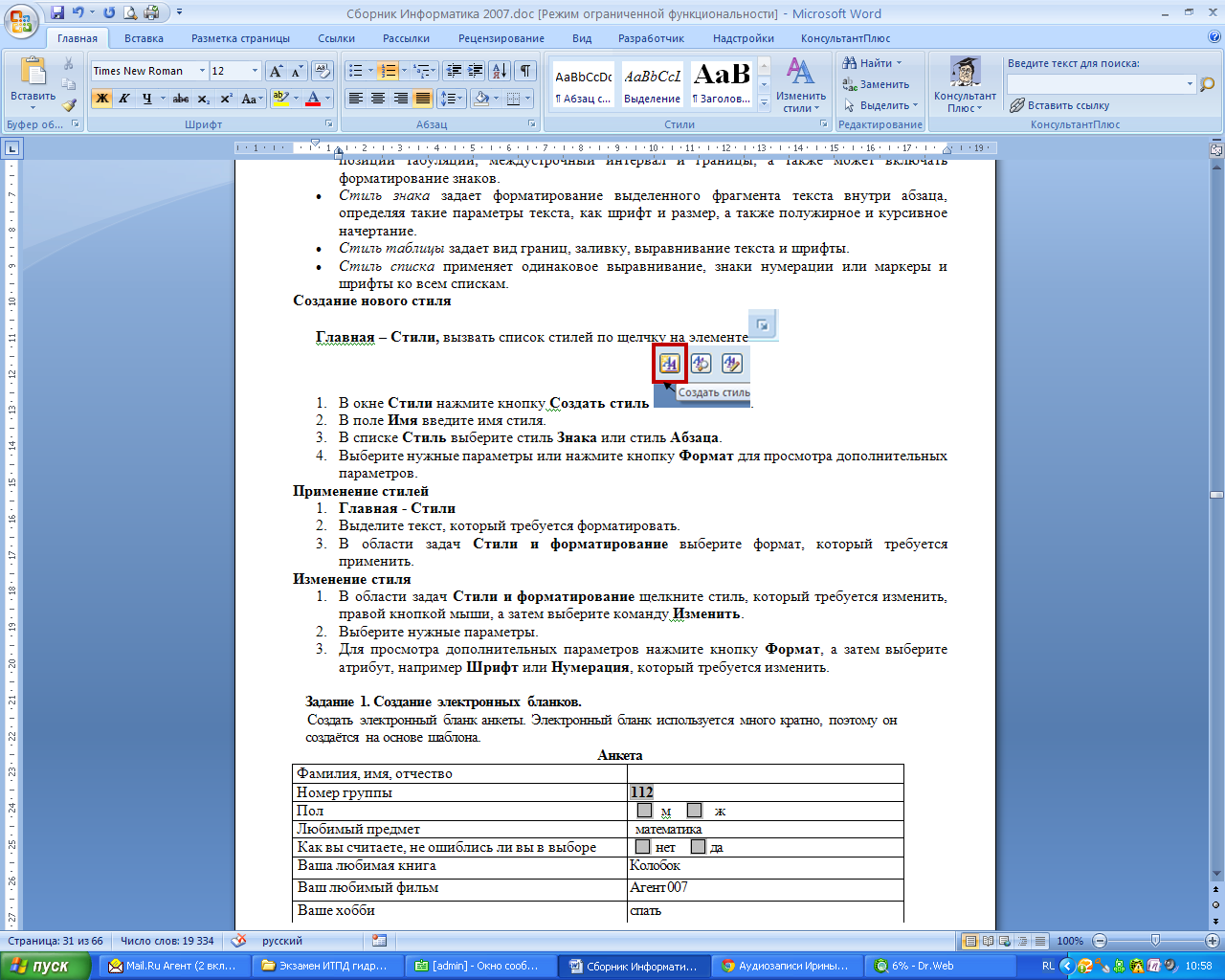Toggle justified text alignment
This screenshot has width=1225, height=980.
422,99
